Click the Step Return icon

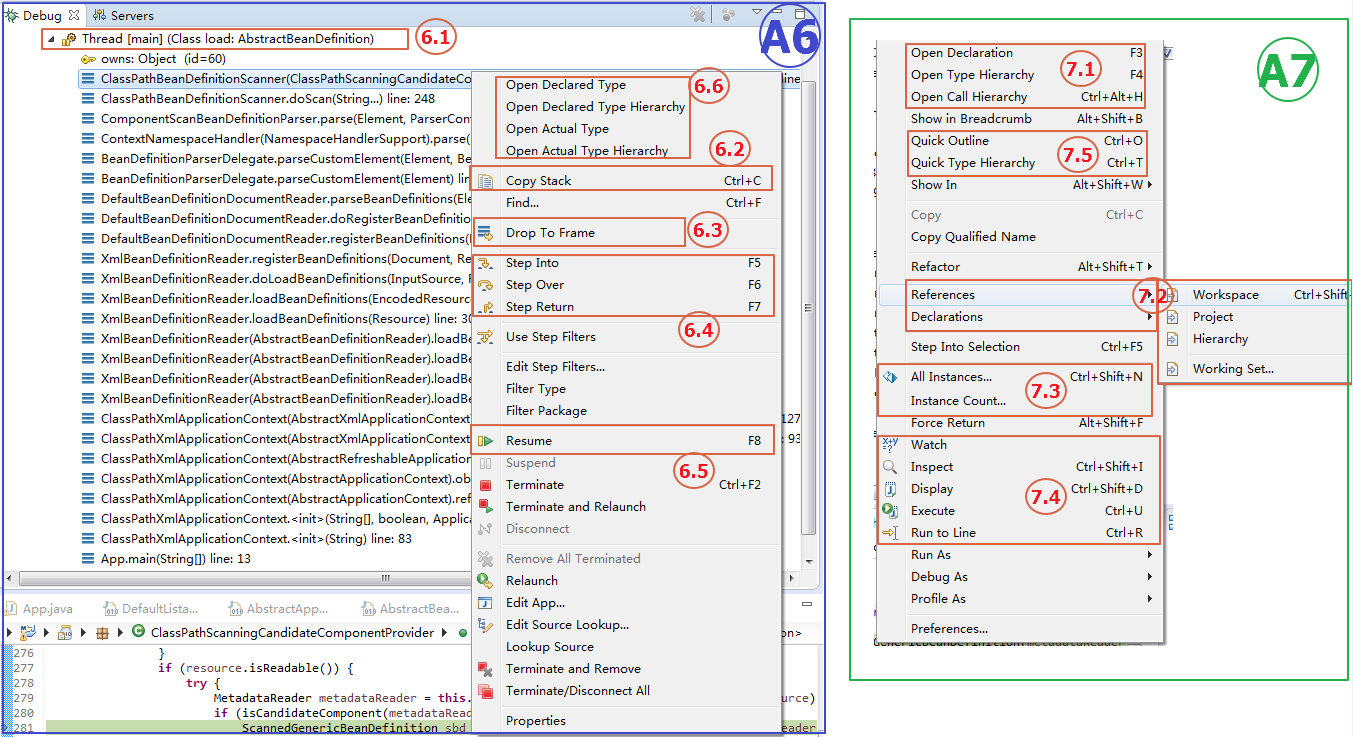click(485, 305)
